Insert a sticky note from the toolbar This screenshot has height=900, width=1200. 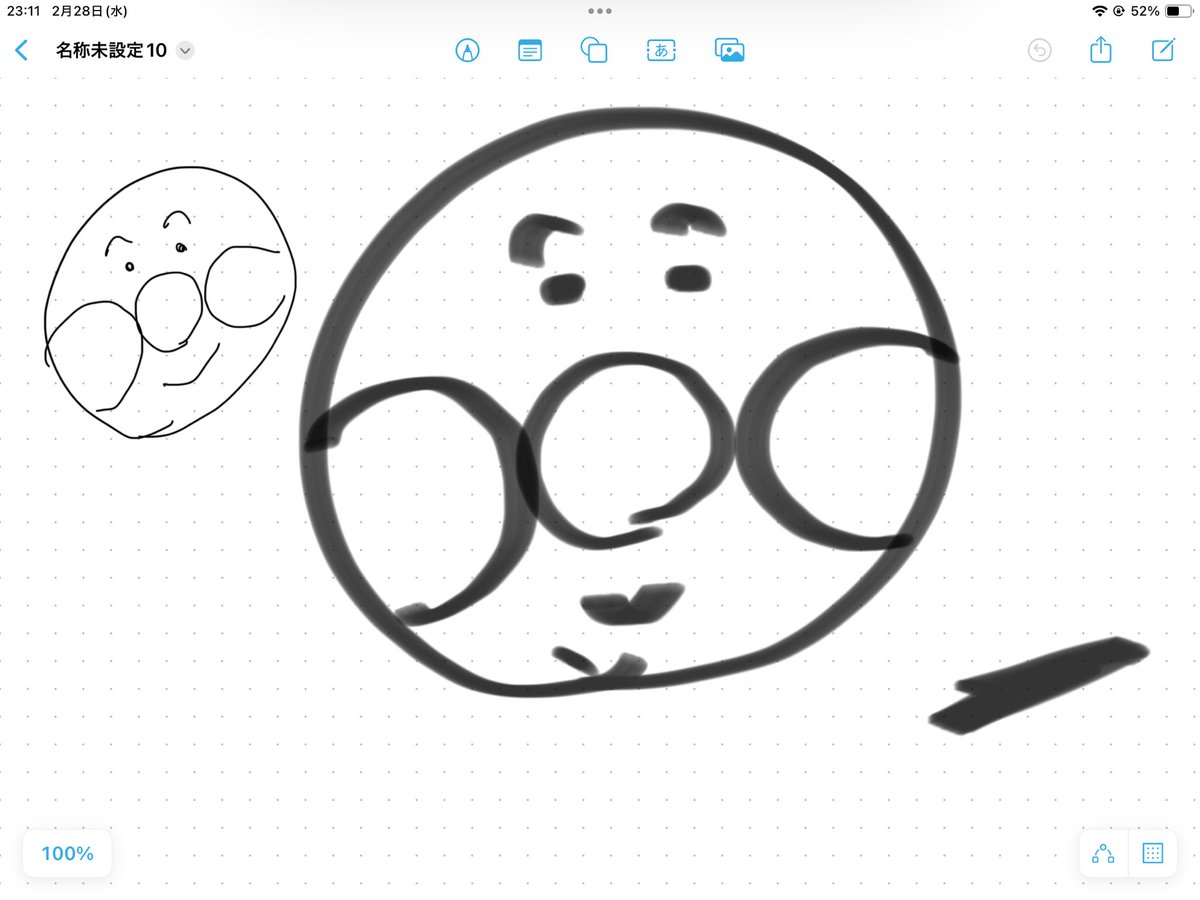(x=530, y=50)
